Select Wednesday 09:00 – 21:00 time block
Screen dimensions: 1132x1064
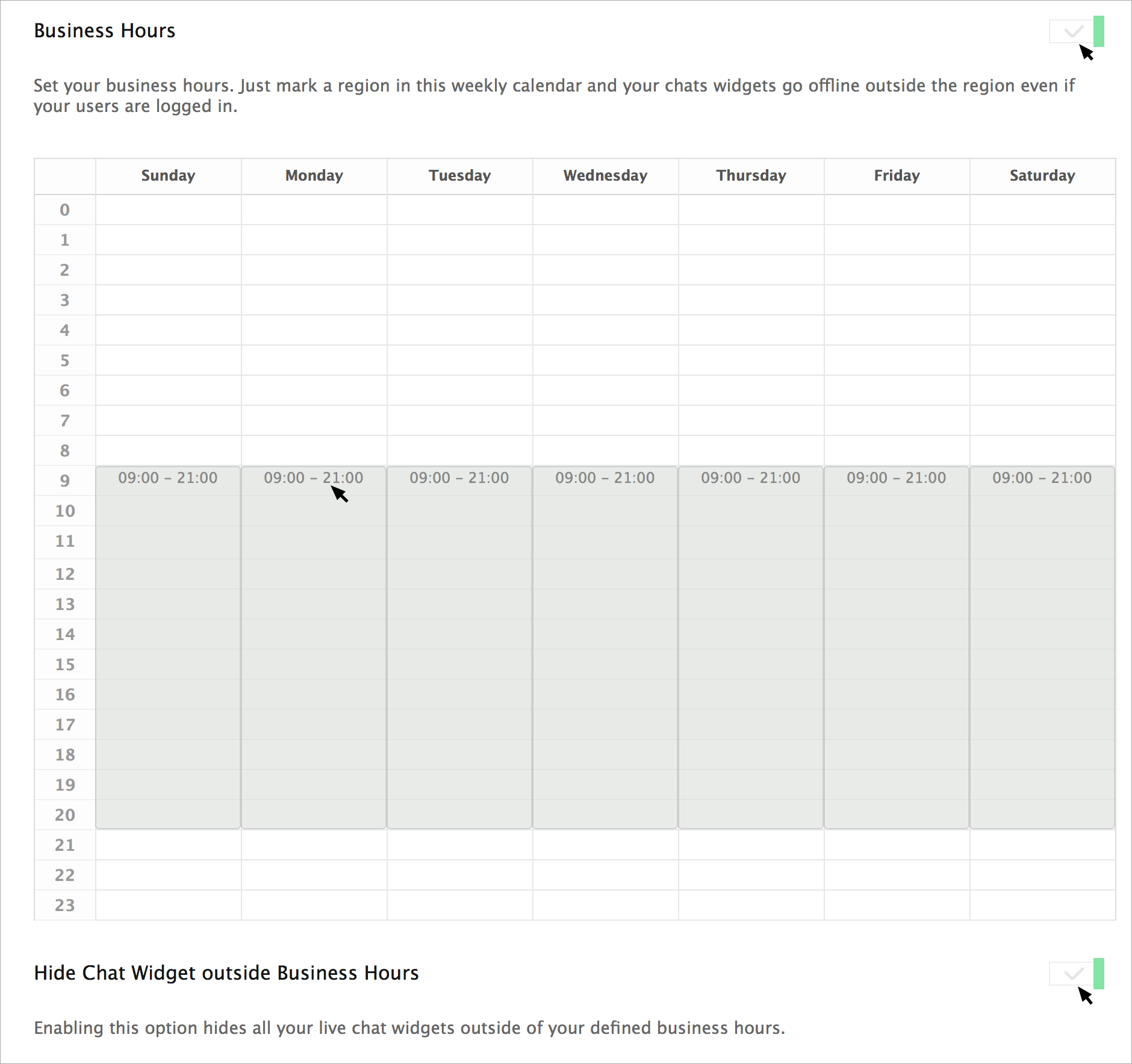click(605, 647)
